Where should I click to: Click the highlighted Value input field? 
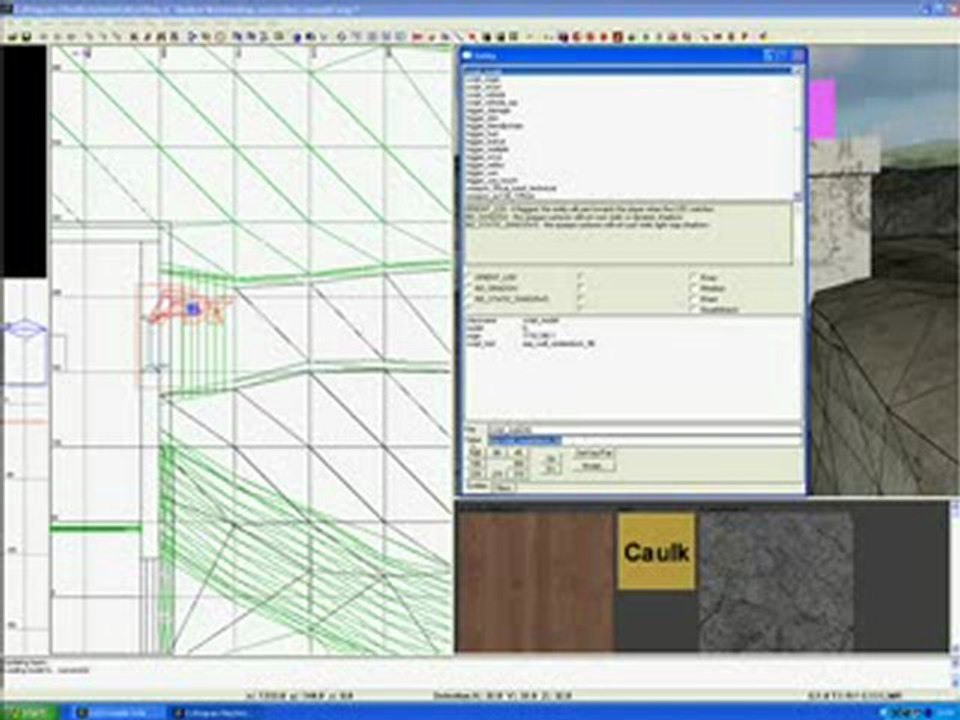pyautogui.click(x=644, y=440)
